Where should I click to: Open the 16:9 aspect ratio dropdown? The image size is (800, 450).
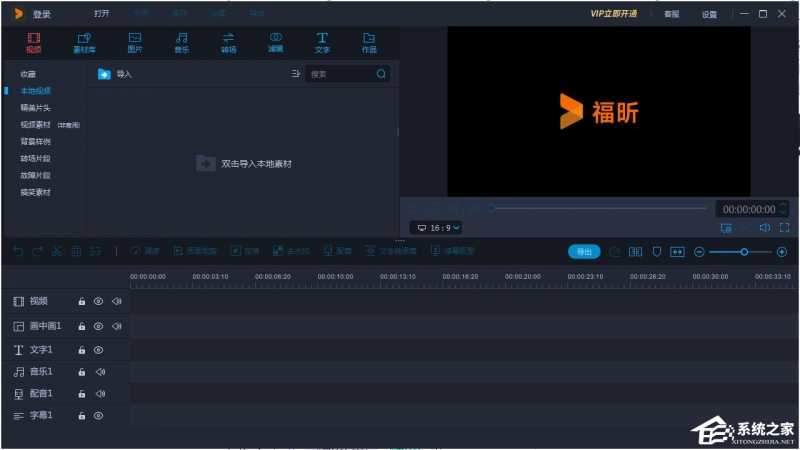[x=437, y=228]
